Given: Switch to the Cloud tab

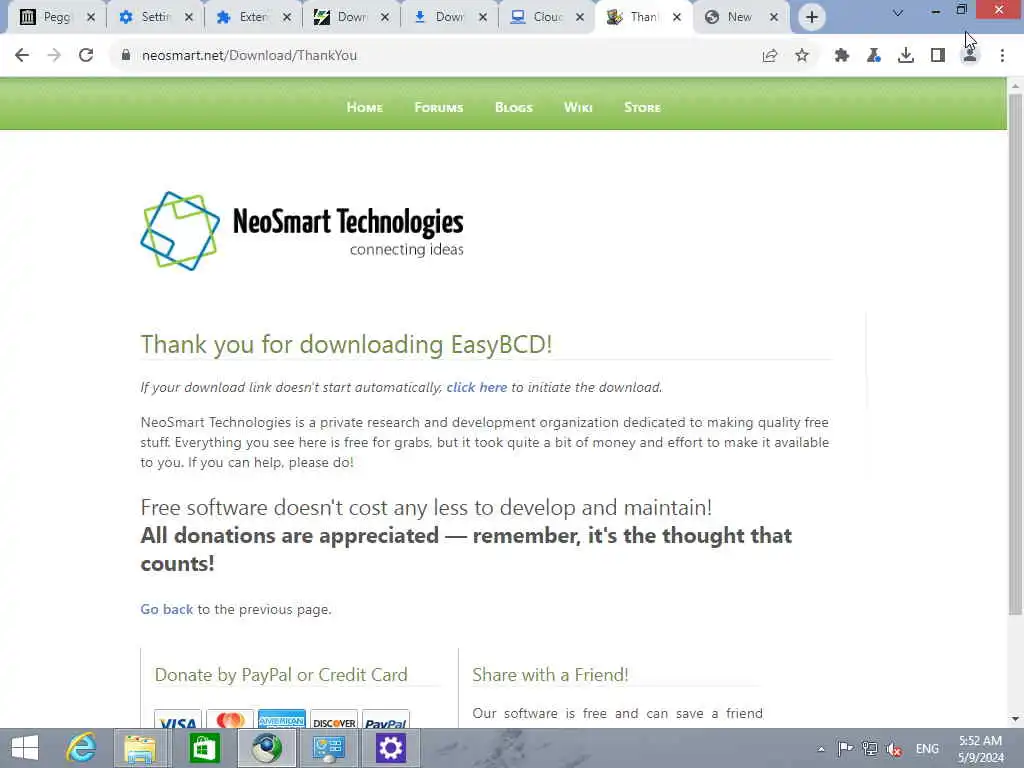Looking at the screenshot, I should (x=546, y=18).
